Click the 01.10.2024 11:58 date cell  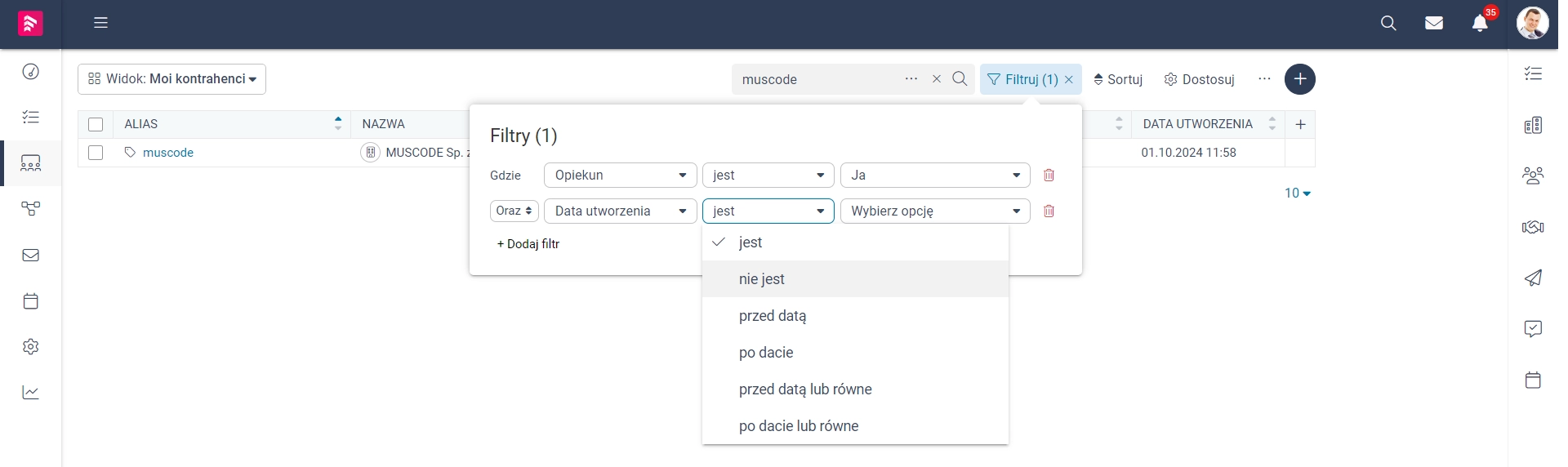(1188, 153)
